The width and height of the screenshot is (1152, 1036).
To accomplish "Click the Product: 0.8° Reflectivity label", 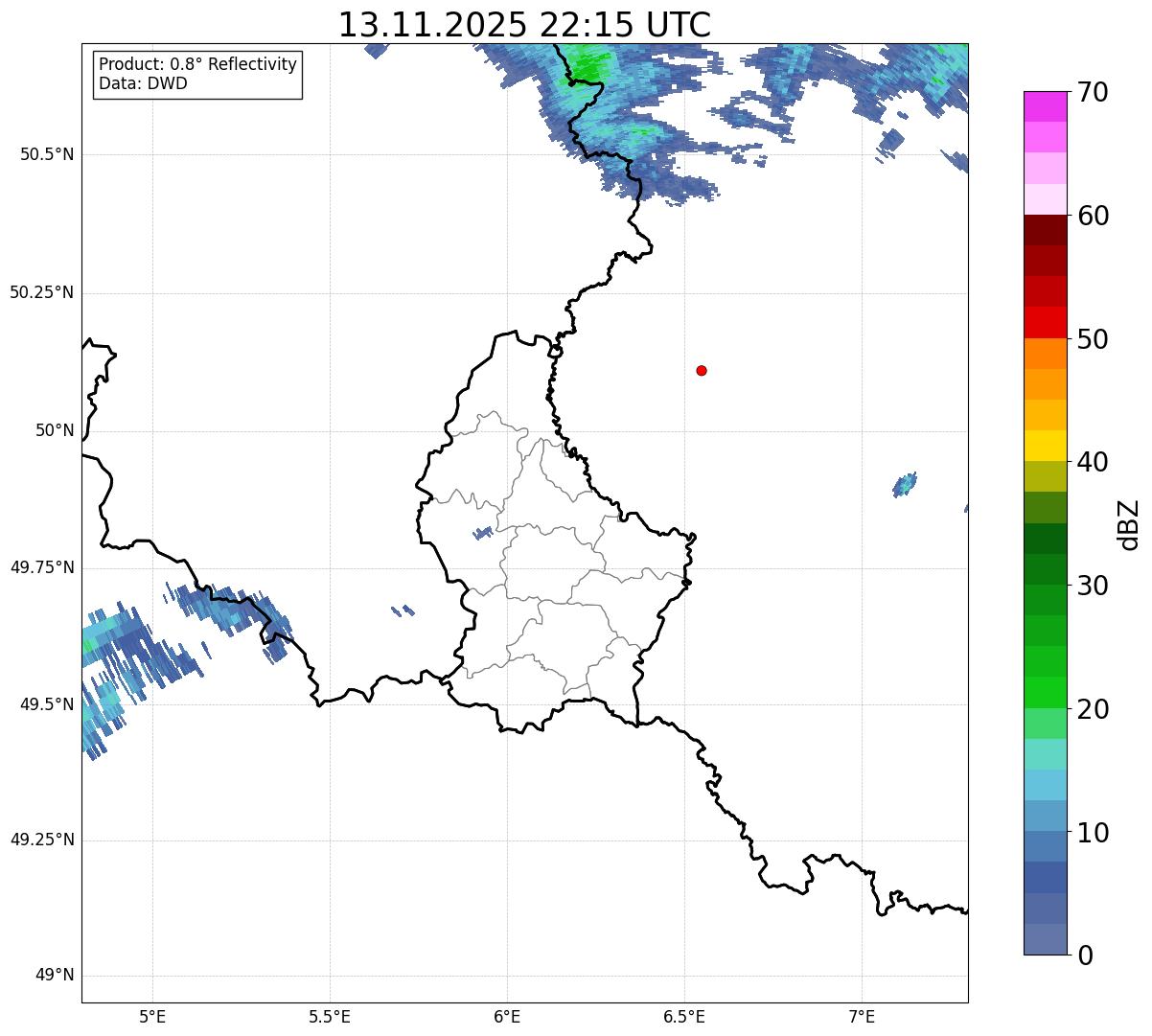I will tap(198, 64).
